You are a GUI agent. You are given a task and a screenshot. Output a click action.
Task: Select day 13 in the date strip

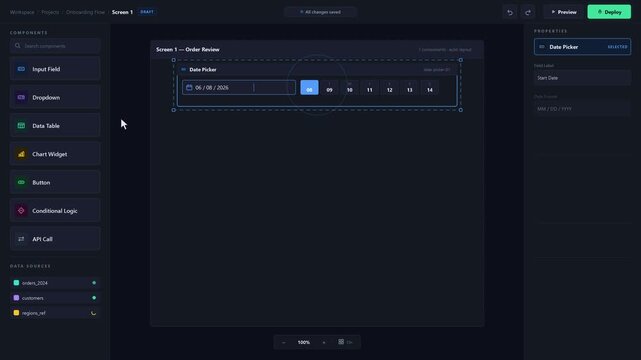(x=410, y=87)
